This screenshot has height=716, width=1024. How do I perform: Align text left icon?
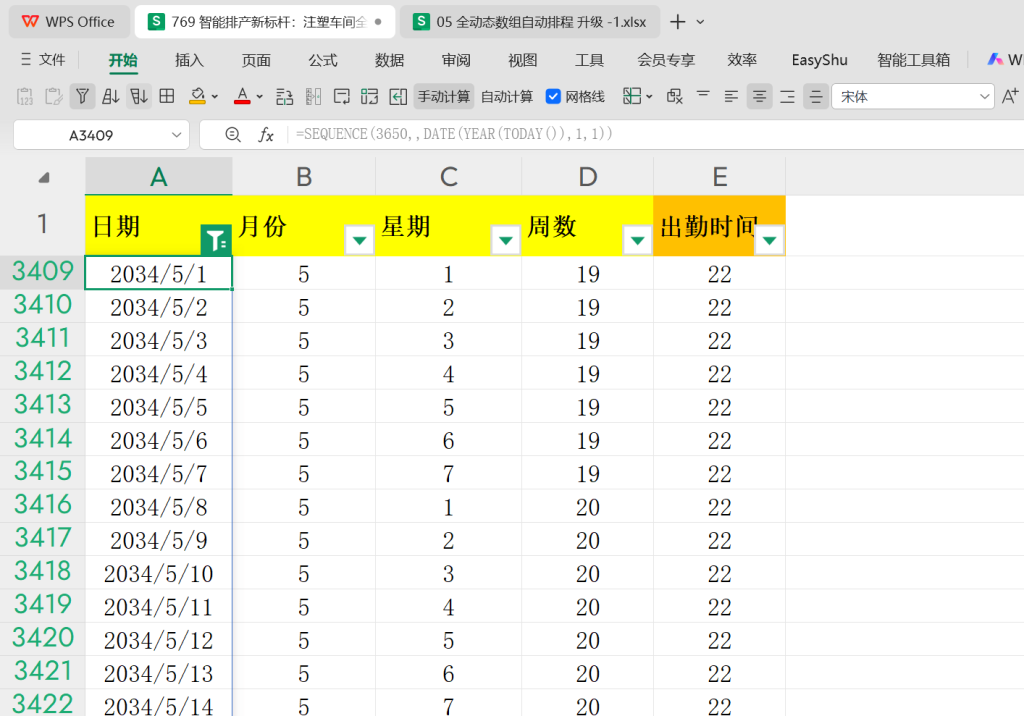coord(731,97)
